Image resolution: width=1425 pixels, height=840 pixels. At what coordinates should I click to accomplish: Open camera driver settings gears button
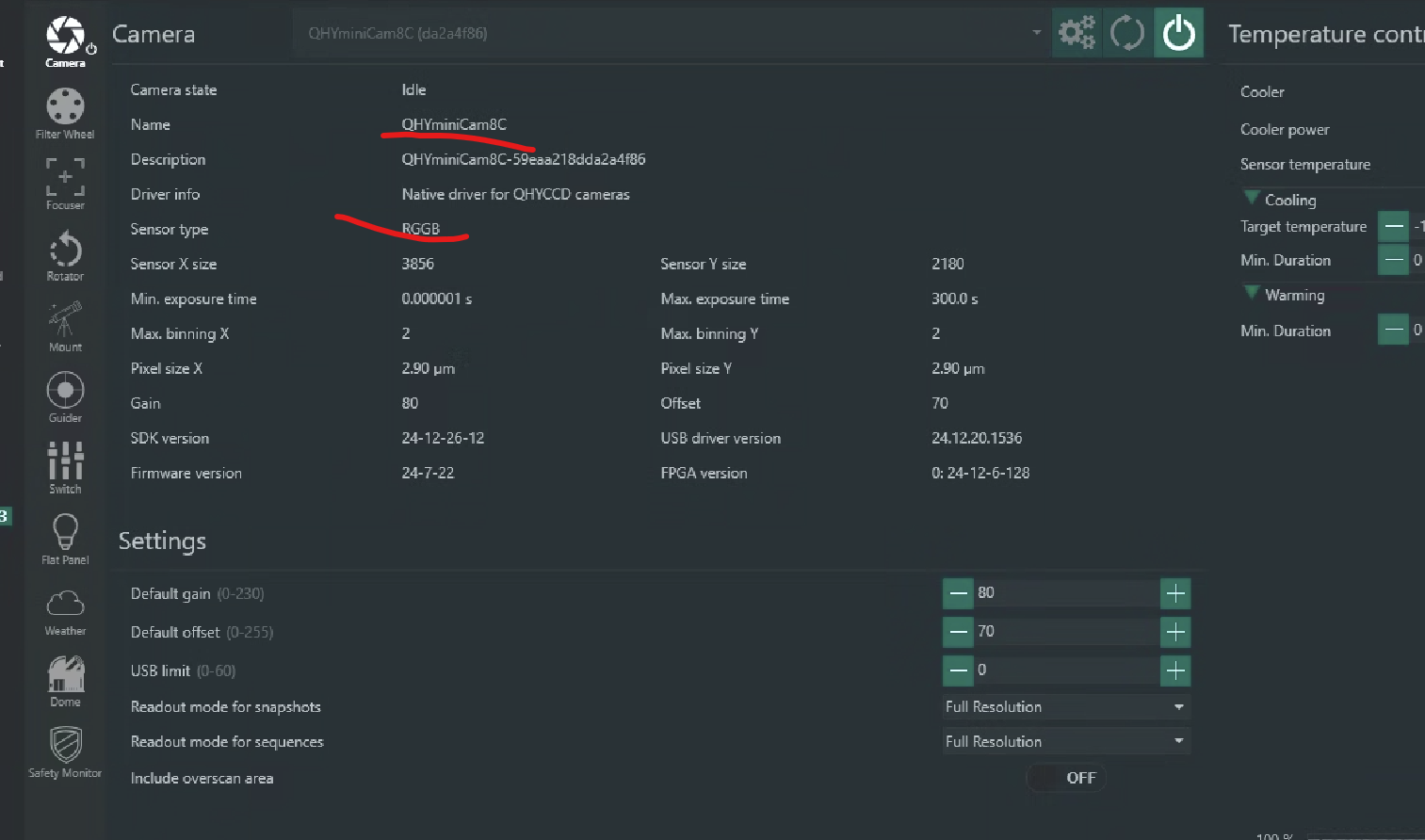(1077, 34)
